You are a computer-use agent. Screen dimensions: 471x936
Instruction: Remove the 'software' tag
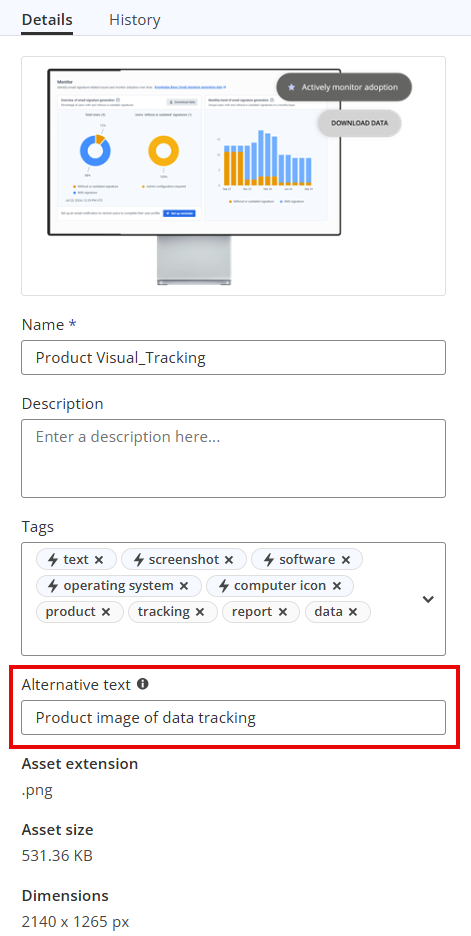[345, 560]
